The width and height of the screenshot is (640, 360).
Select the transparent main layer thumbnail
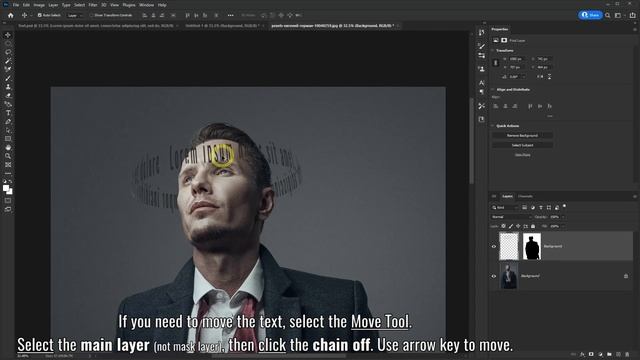point(509,246)
